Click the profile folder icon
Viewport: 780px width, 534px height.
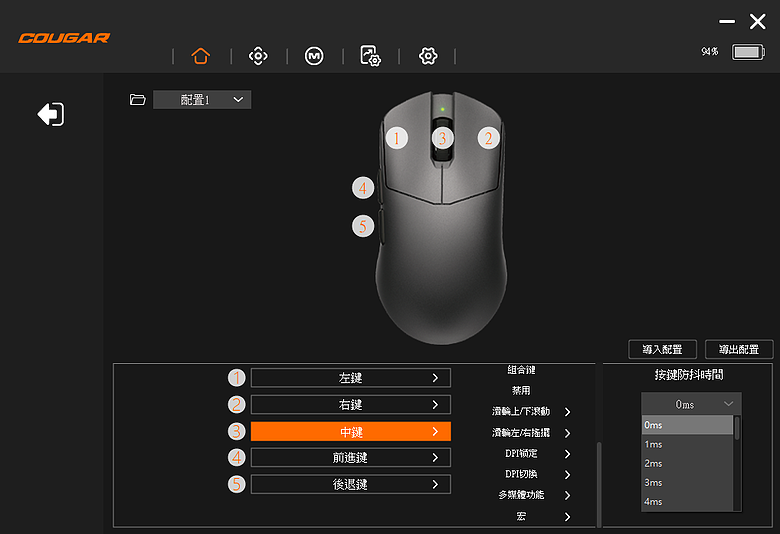(137, 100)
